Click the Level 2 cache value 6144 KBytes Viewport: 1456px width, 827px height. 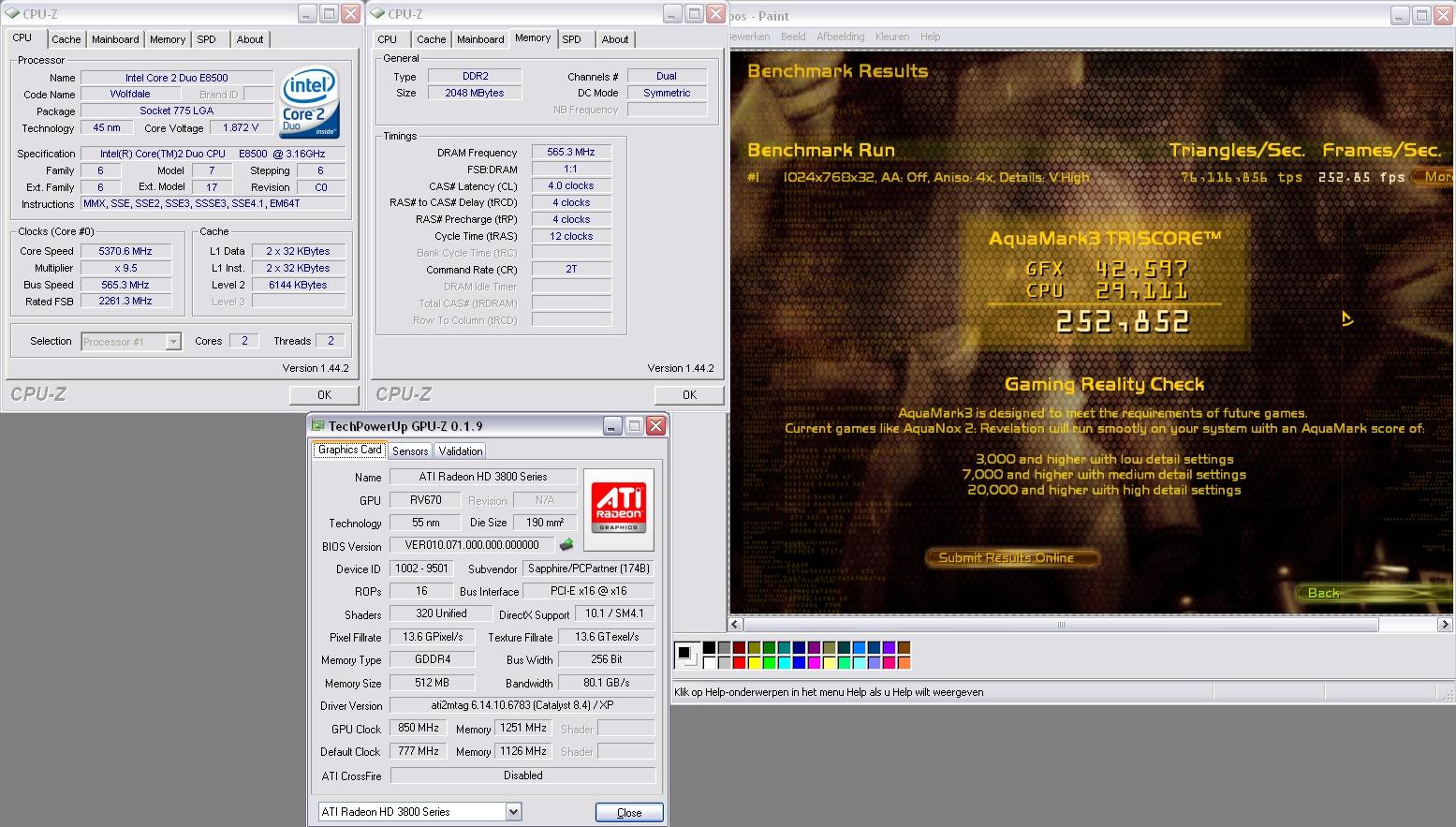(299, 285)
